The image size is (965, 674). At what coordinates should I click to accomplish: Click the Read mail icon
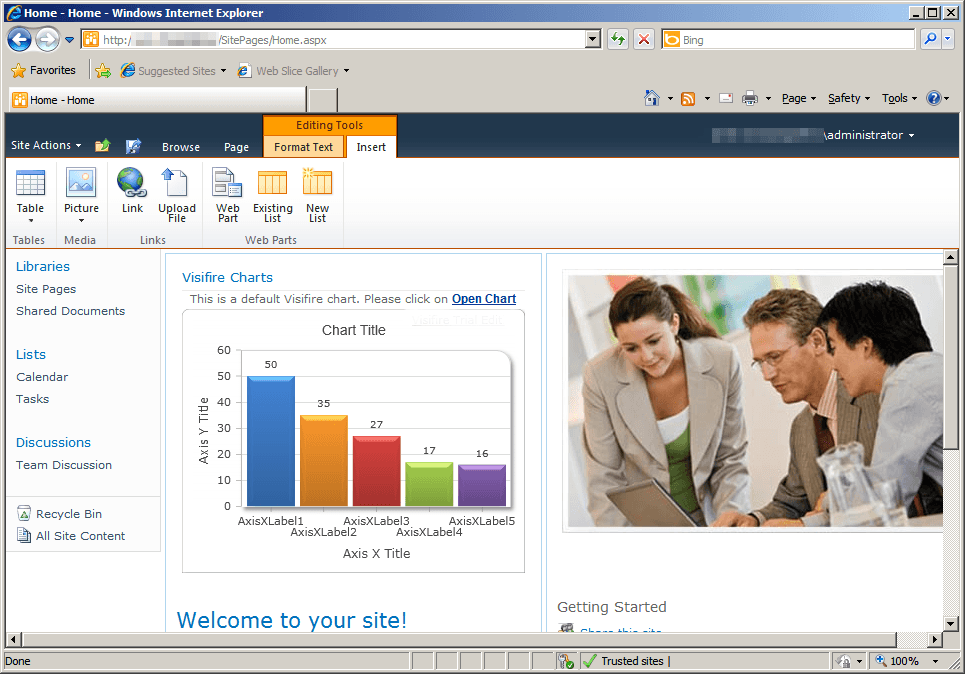pos(726,98)
